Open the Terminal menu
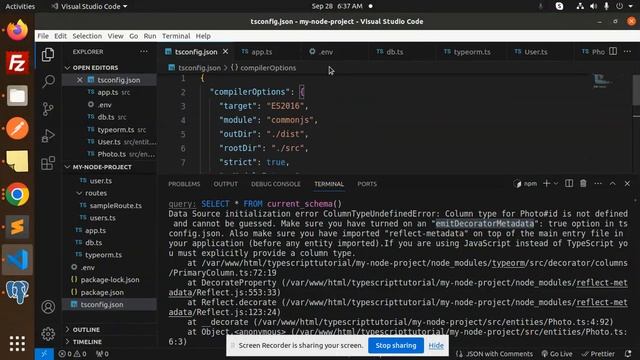Viewport: 640px width, 360px height. pos(176,36)
